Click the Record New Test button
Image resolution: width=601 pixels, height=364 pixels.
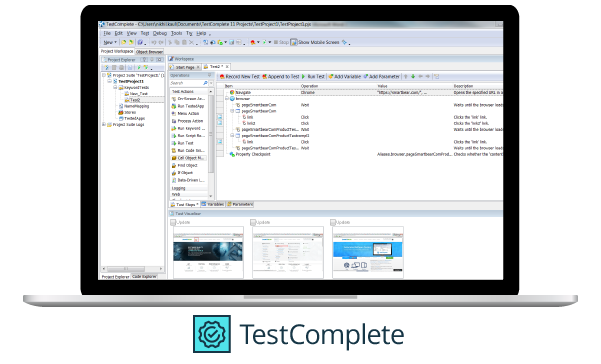pos(240,77)
